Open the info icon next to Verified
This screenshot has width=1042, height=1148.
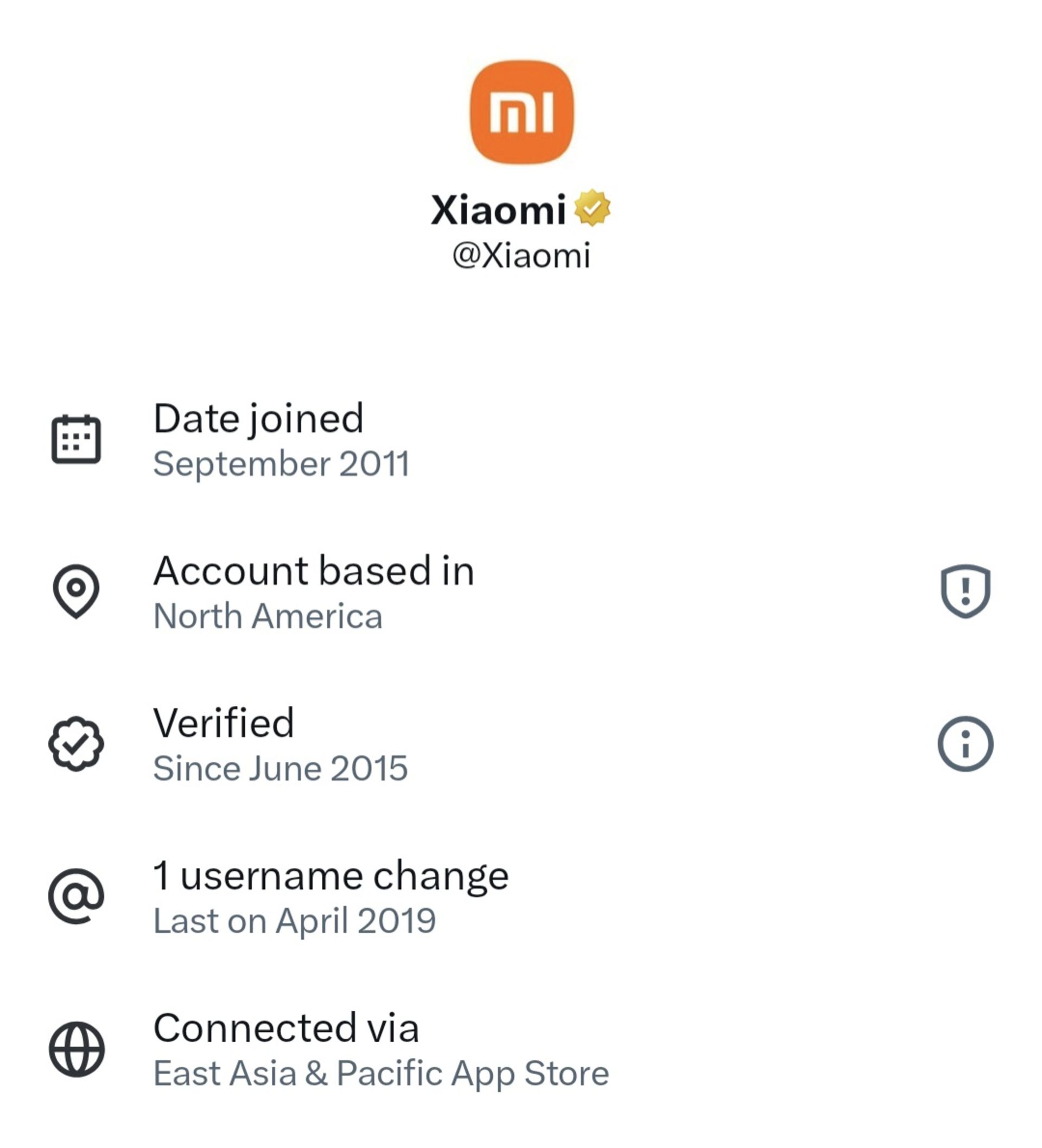(965, 744)
